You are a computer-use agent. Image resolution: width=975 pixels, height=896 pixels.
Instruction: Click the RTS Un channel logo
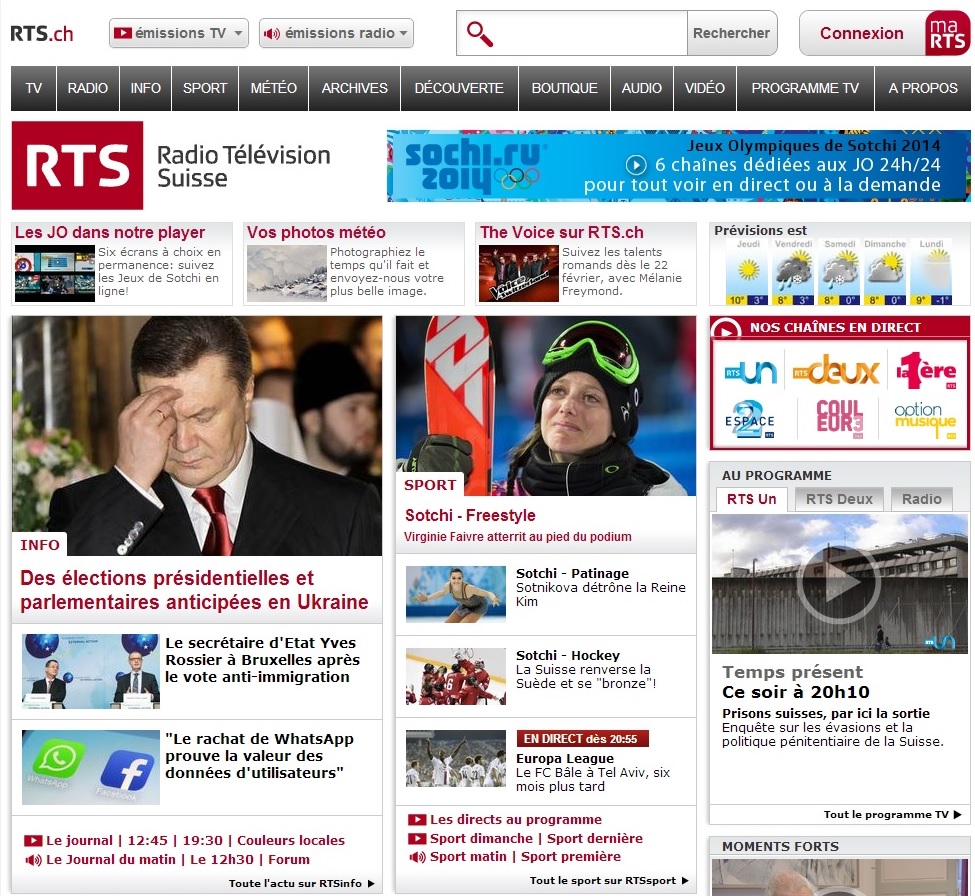[750, 371]
